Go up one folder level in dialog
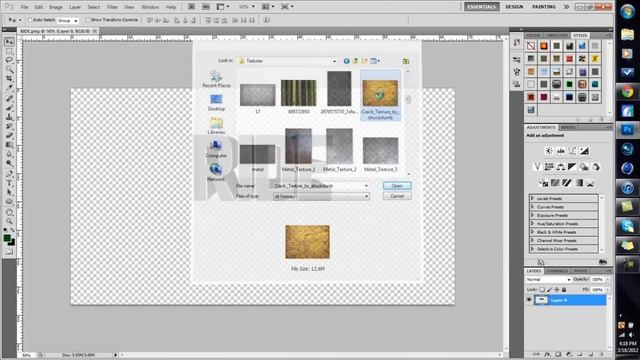Image resolution: width=640 pixels, height=360 pixels. [x=356, y=61]
